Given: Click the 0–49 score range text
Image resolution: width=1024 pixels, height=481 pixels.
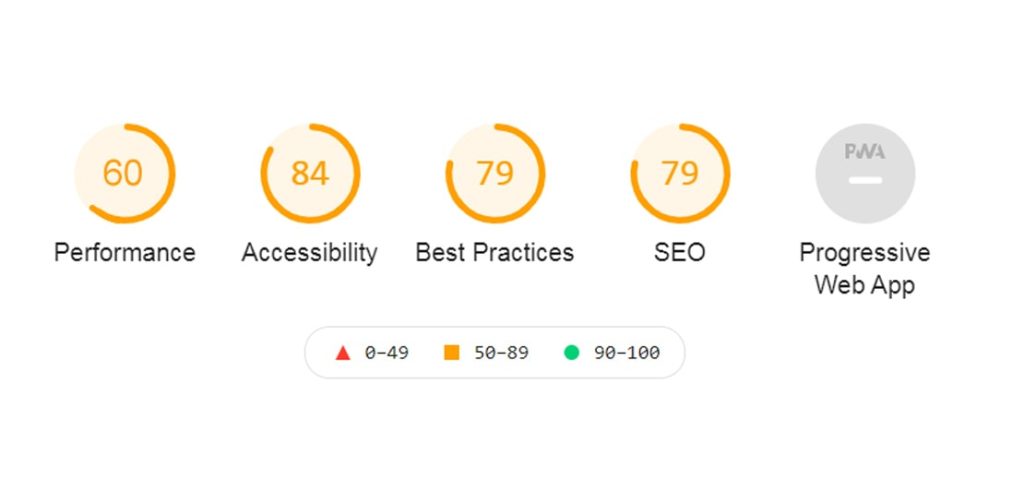Looking at the screenshot, I should (386, 353).
